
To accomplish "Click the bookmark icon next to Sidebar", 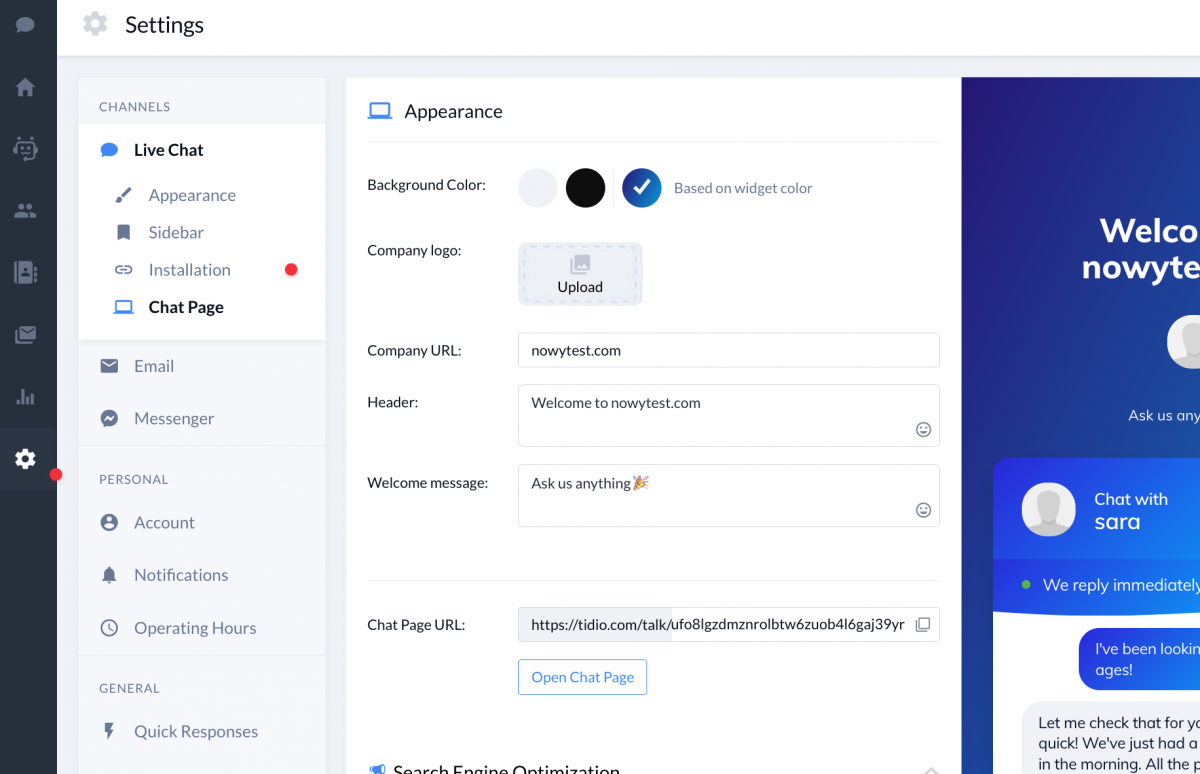I will (123, 232).
